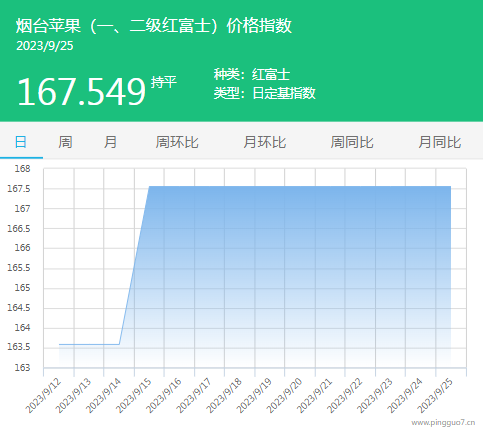483x433 pixels.
Task: Switch to the 周 weekly tab
Action: [x=65, y=142]
